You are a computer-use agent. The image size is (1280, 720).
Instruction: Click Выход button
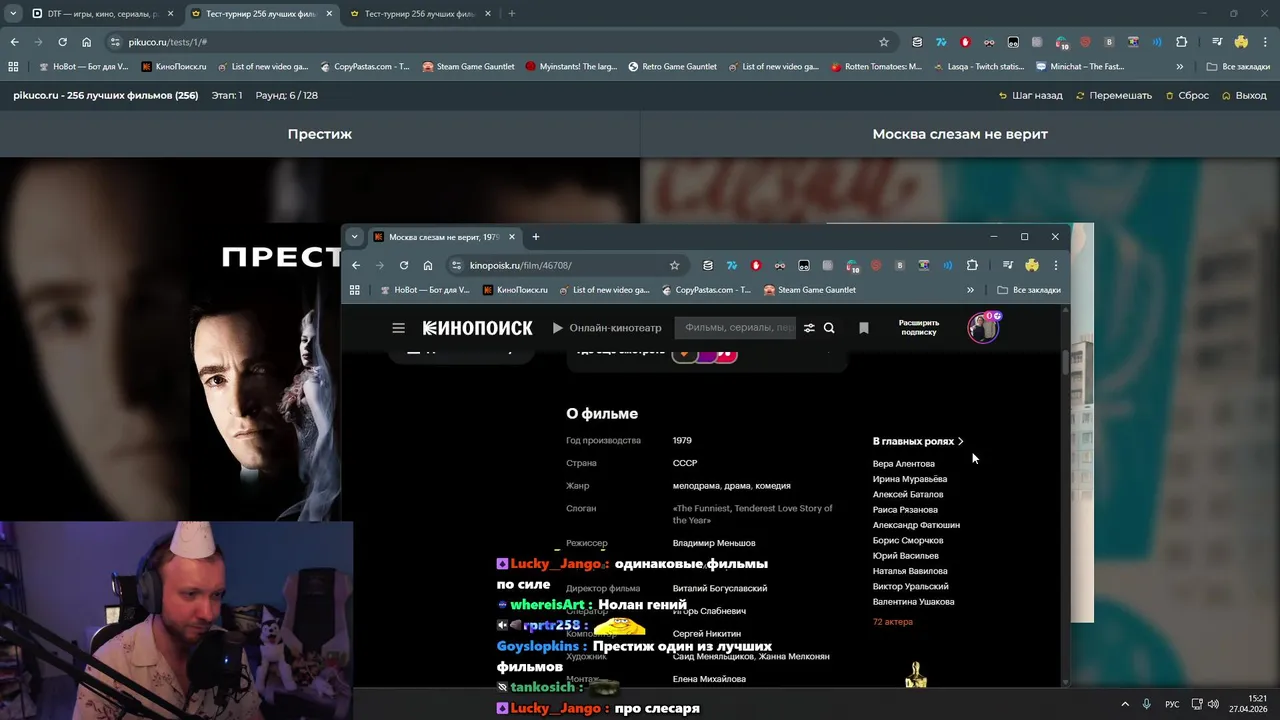click(x=1244, y=95)
